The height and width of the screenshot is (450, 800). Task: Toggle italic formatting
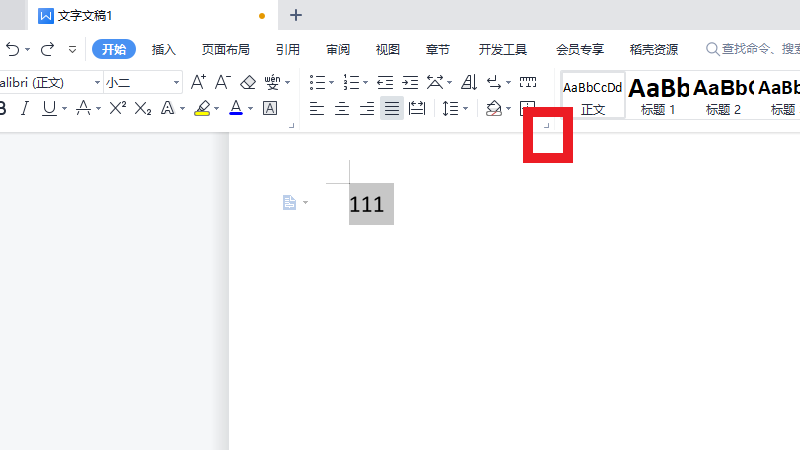[24, 108]
